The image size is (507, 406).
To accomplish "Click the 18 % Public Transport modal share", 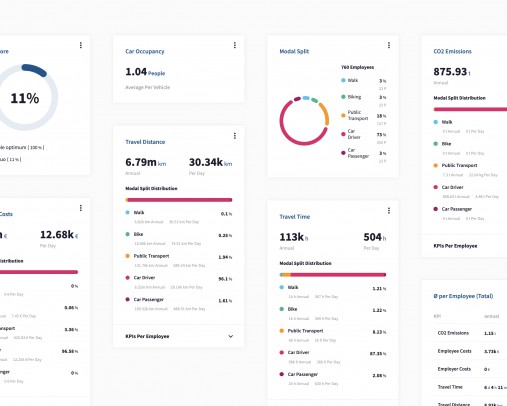I will pos(381,116).
